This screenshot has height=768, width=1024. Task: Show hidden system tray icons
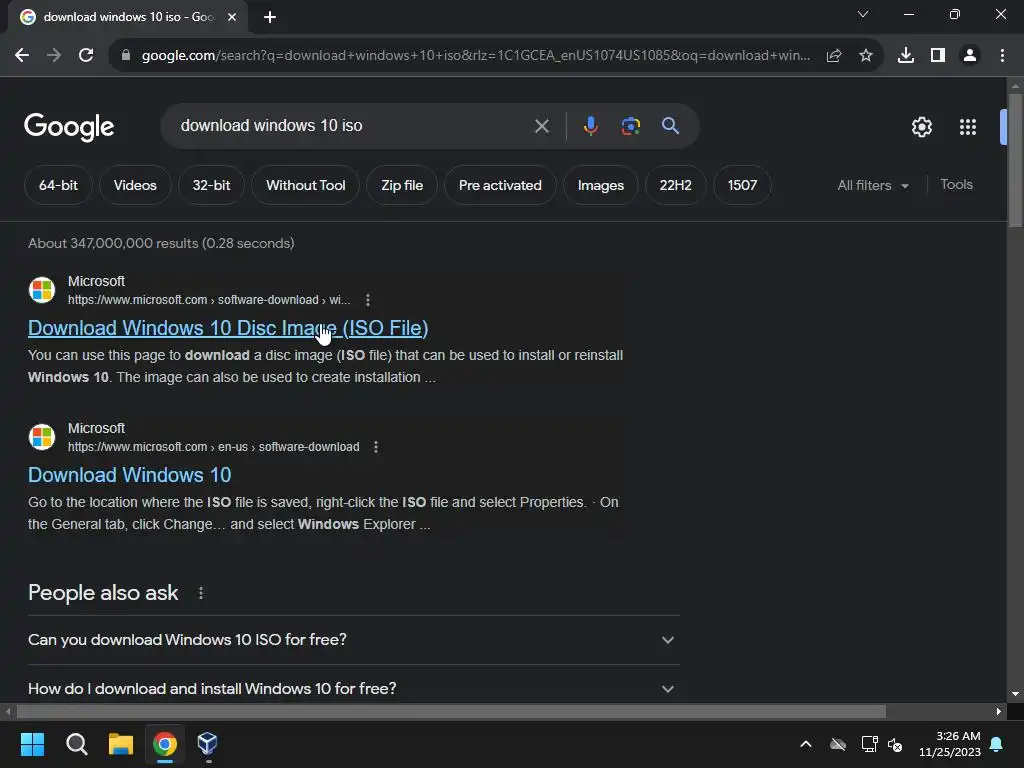point(806,744)
